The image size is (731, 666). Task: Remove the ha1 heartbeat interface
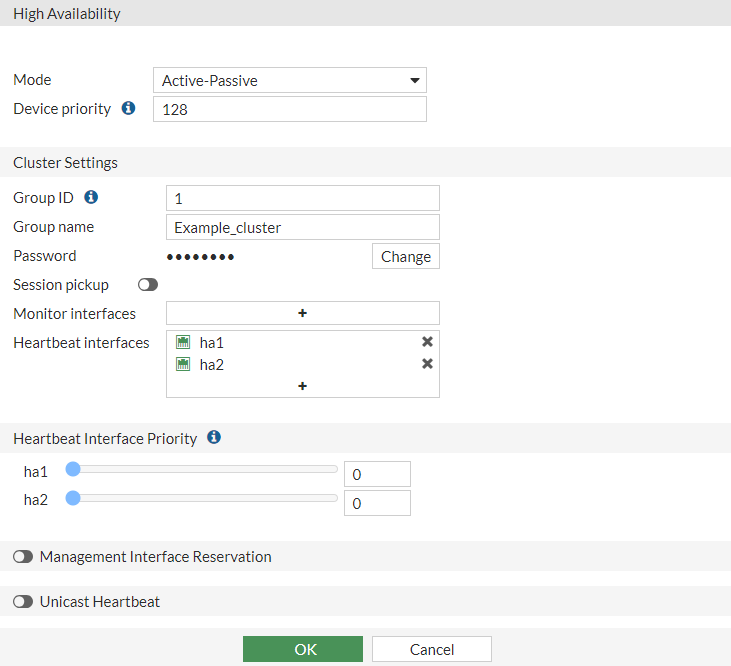click(x=427, y=342)
